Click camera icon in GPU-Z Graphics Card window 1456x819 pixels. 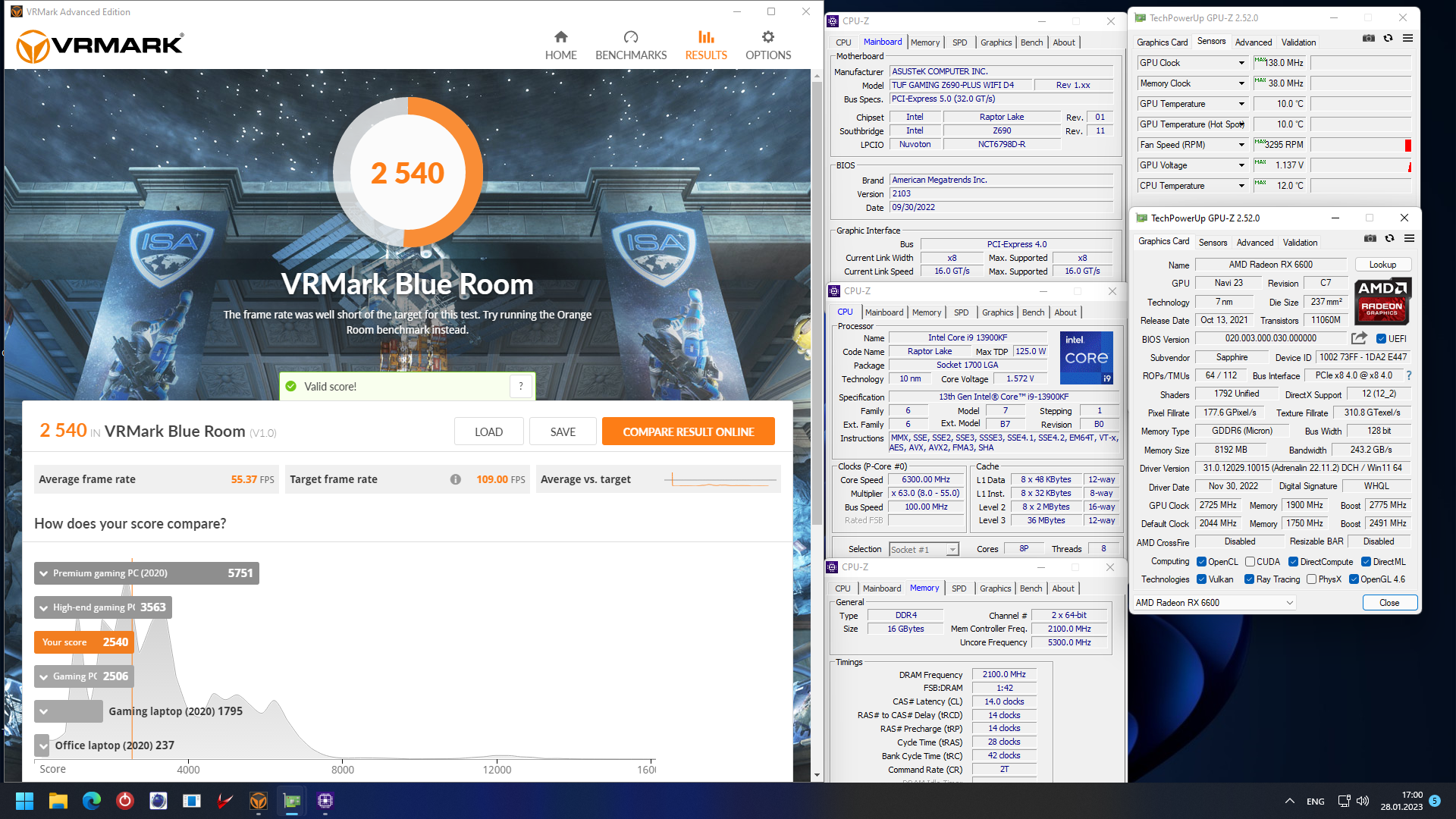(x=1370, y=238)
